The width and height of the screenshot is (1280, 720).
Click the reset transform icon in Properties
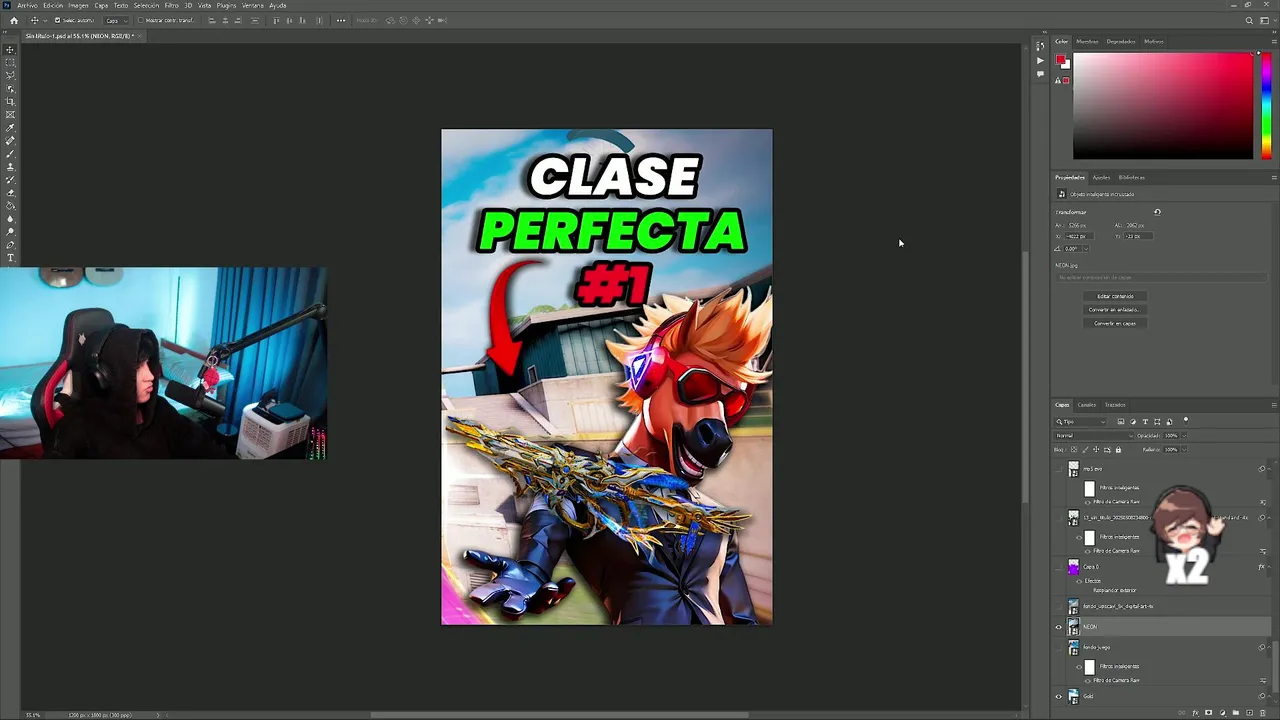(x=1157, y=212)
